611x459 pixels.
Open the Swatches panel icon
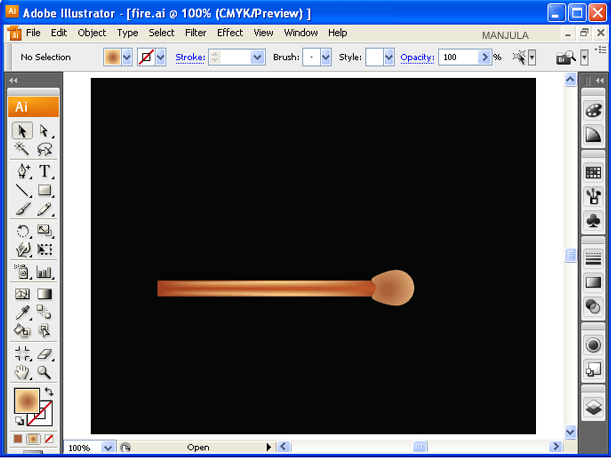593,172
